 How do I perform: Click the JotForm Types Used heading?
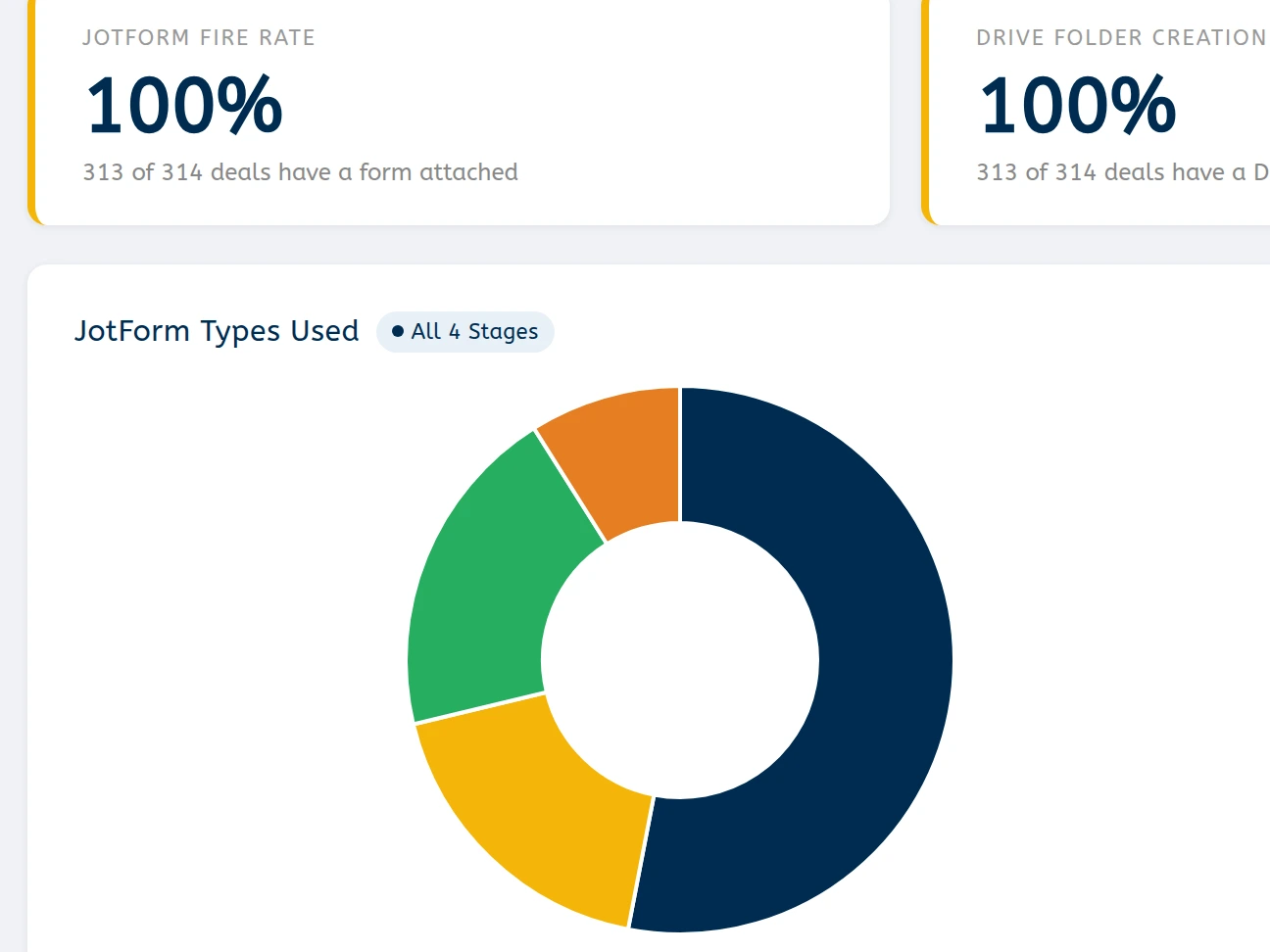(217, 331)
